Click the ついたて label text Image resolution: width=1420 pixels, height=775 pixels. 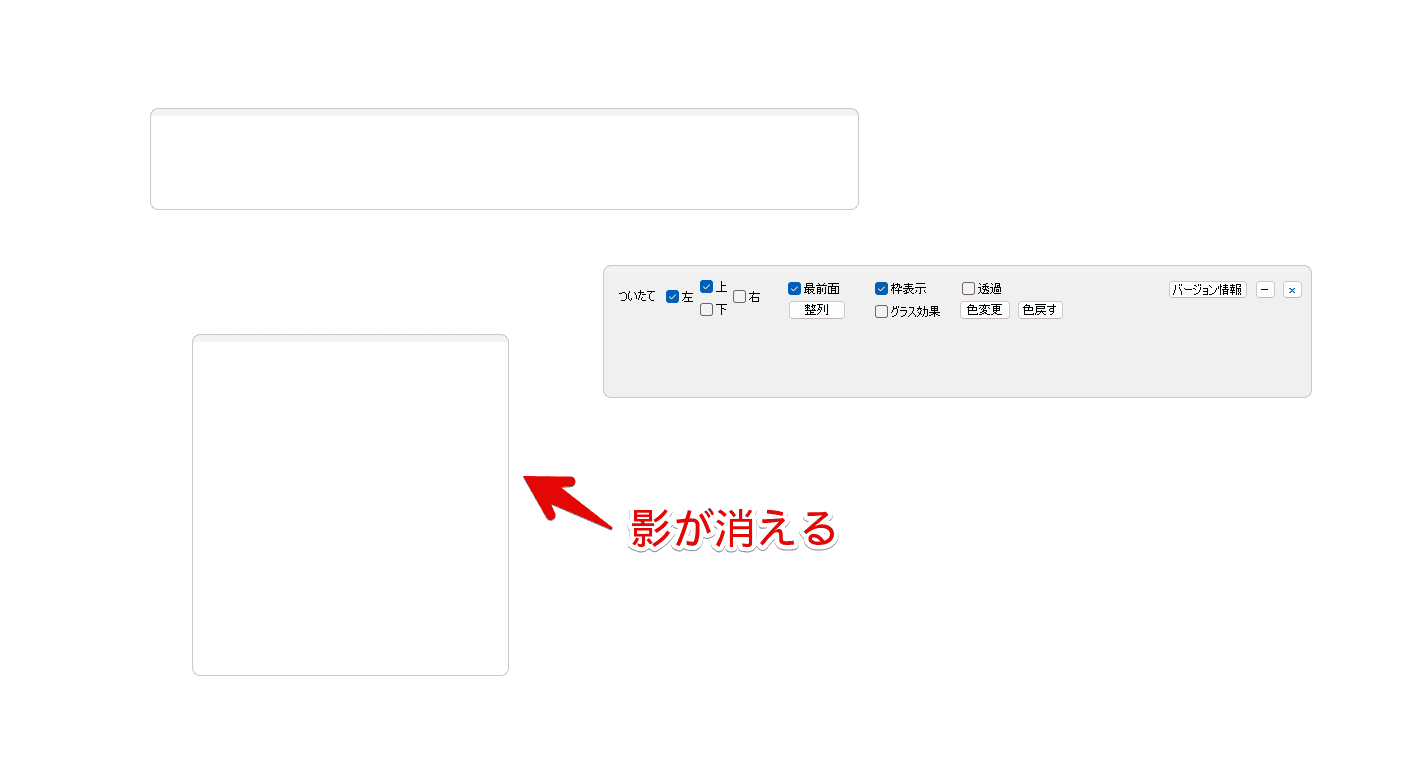coord(637,297)
